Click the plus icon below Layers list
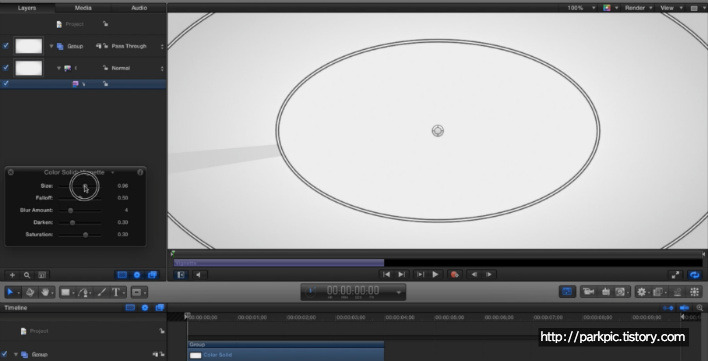 (x=12, y=275)
